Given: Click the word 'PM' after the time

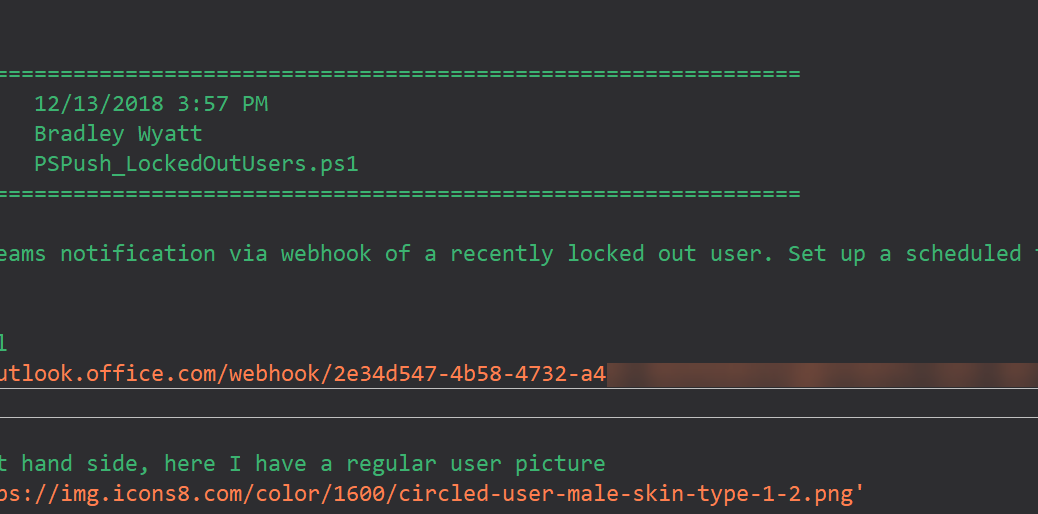Looking at the screenshot, I should pyautogui.click(x=255, y=104).
